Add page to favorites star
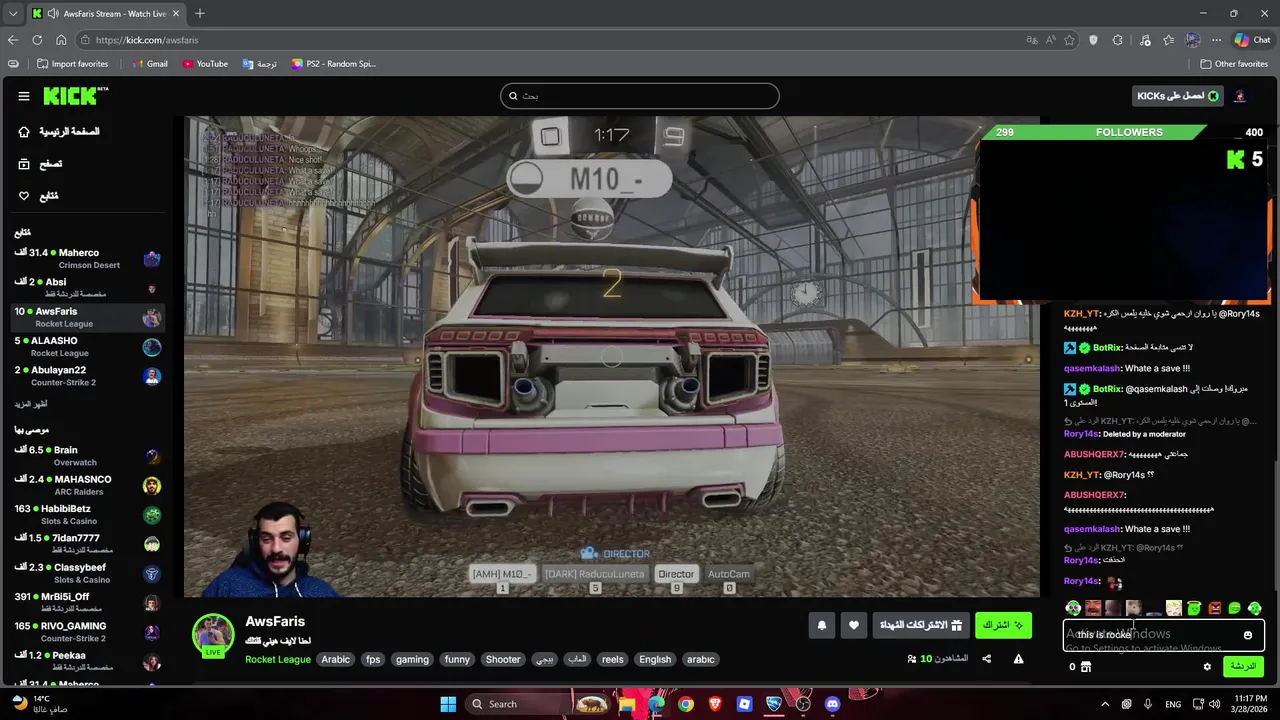The image size is (1280, 720). pos(1069,40)
